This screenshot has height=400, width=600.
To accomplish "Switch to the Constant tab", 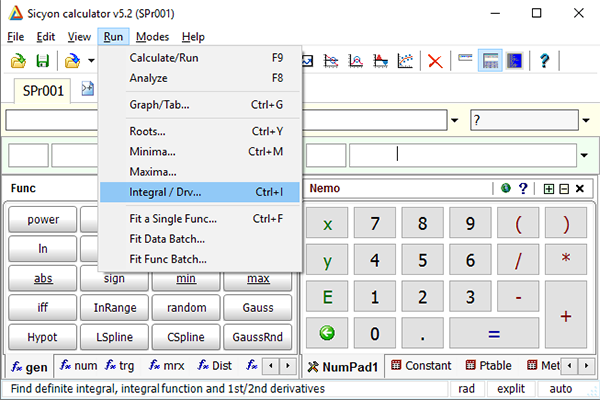I will 421,366.
